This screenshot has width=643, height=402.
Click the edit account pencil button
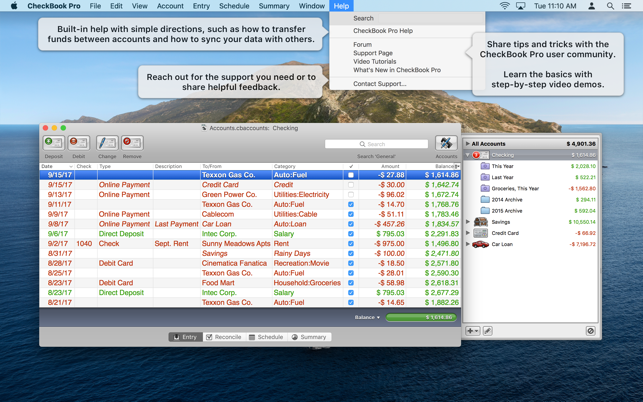point(488,331)
